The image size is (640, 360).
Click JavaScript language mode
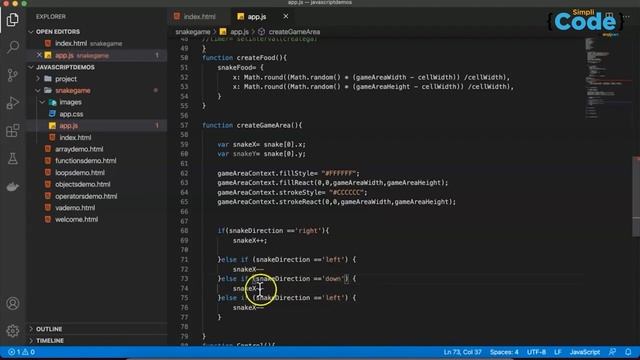tap(585, 352)
